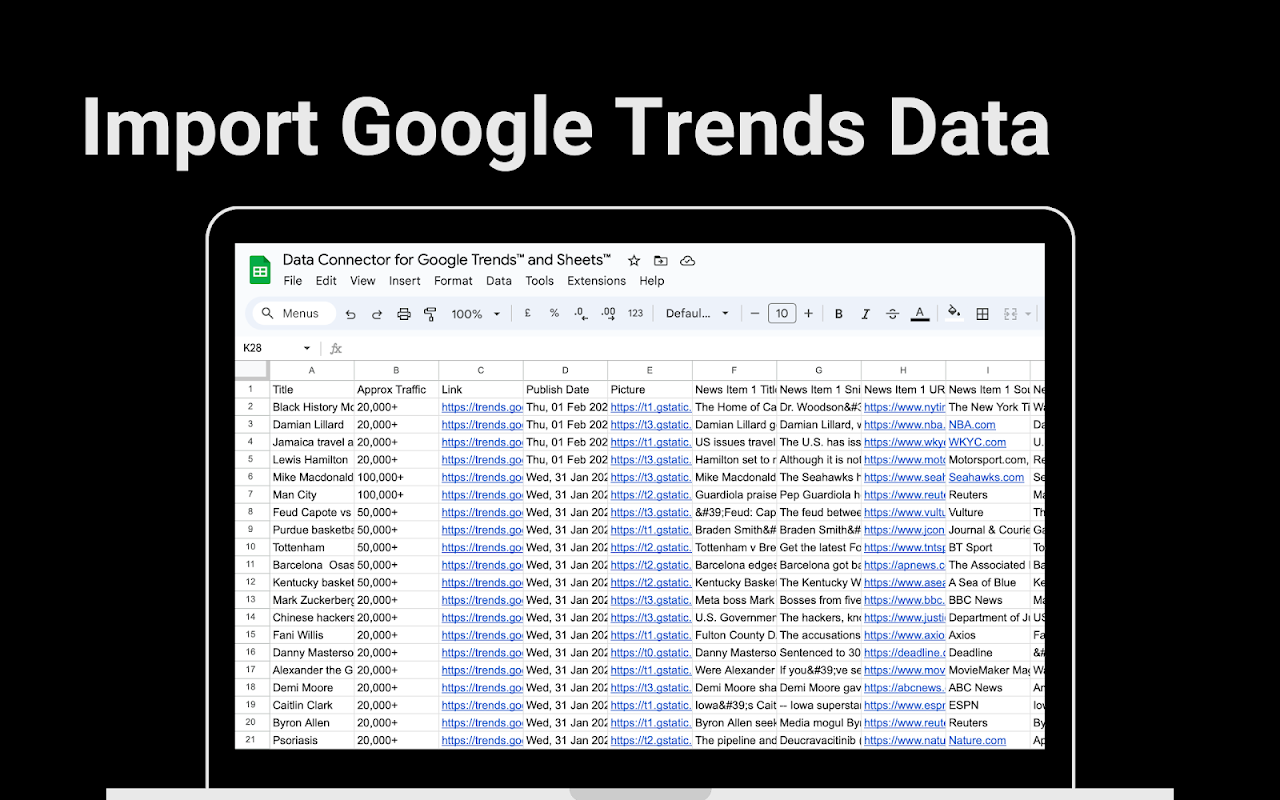Open Nature.com source link
Image resolution: width=1280 pixels, height=800 pixels.
coord(977,740)
